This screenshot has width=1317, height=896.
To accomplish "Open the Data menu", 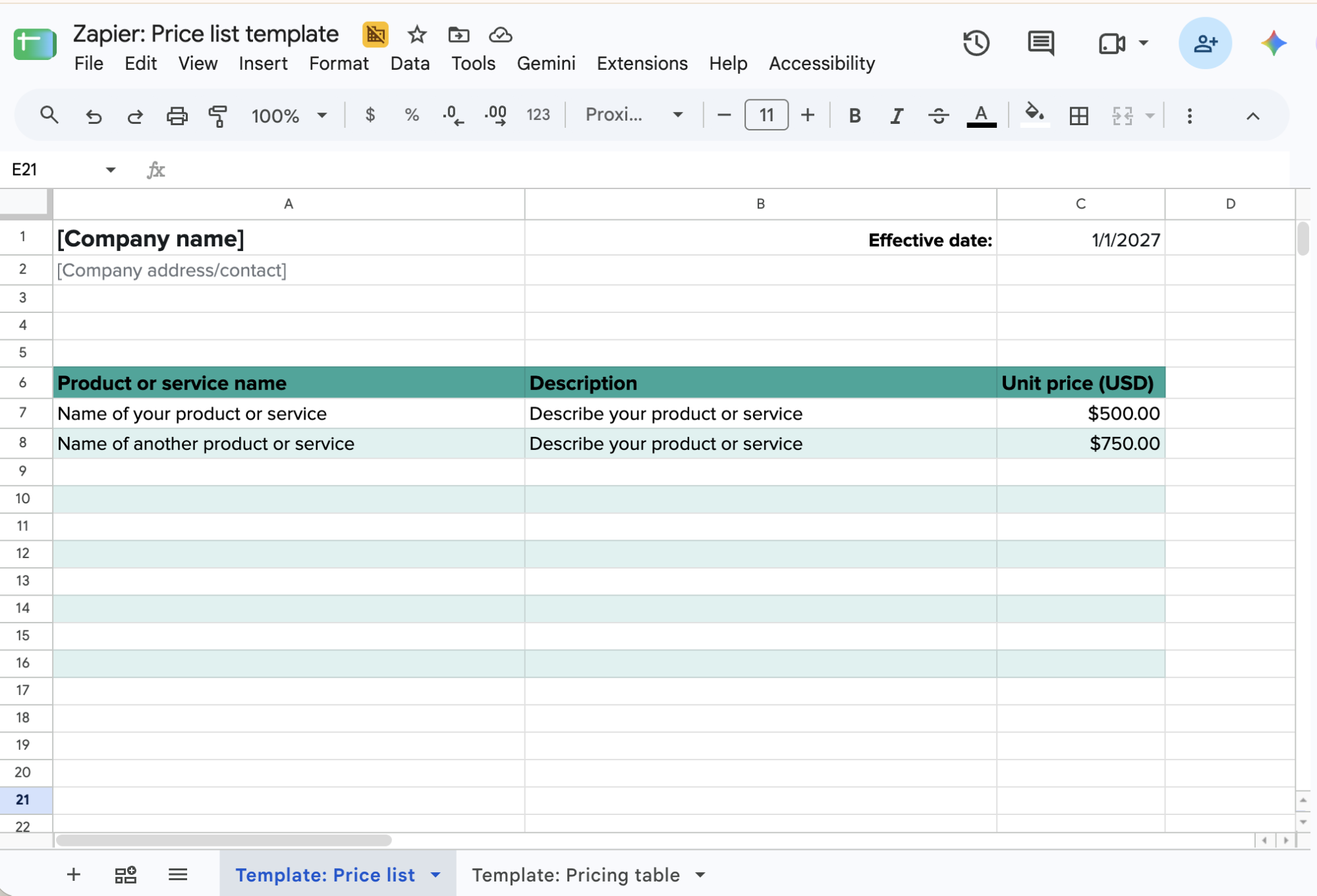I will click(x=410, y=64).
